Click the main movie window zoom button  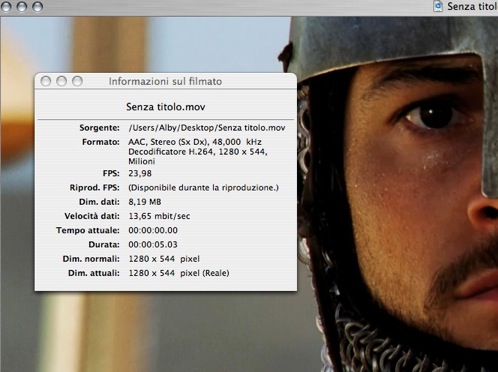(x=37, y=6)
